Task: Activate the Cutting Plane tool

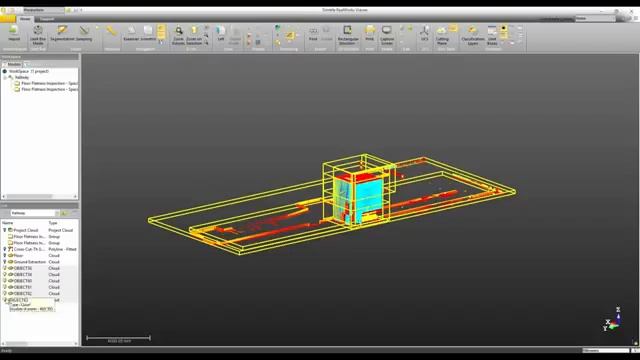Action: [442, 35]
